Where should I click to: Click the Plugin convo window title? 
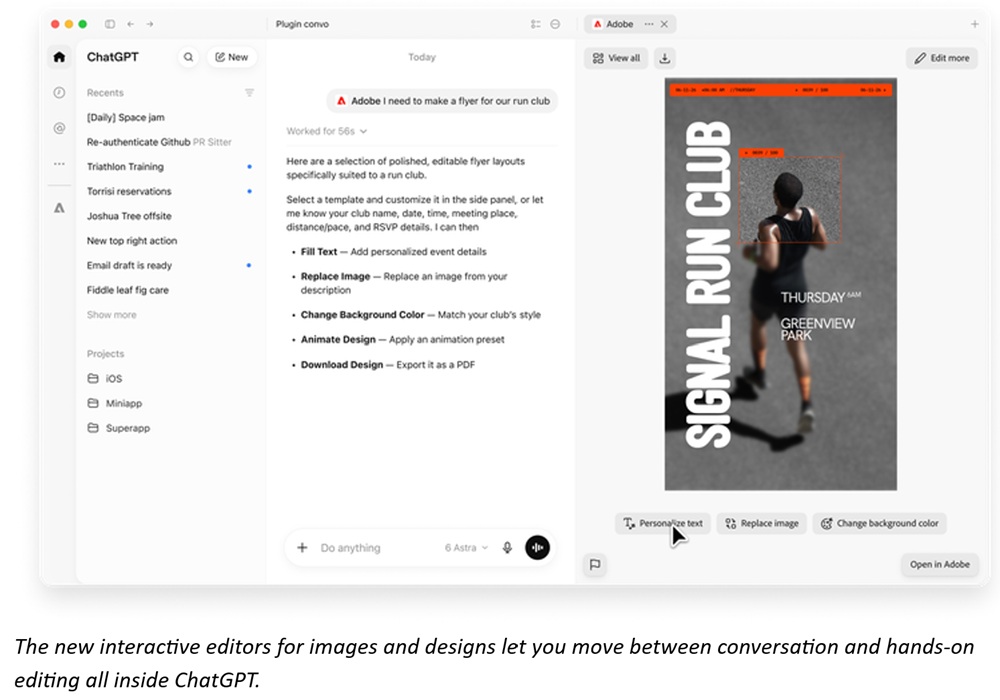302,24
